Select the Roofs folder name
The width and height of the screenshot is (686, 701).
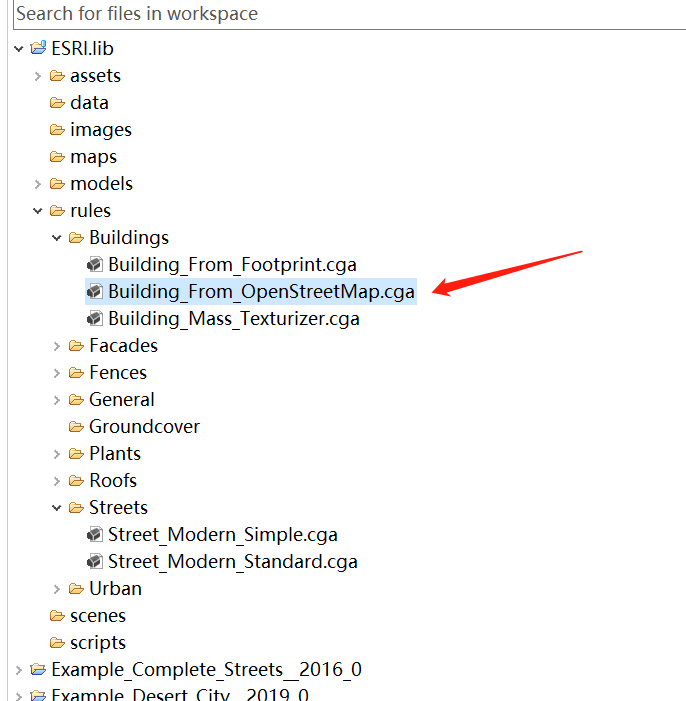[x=113, y=480]
